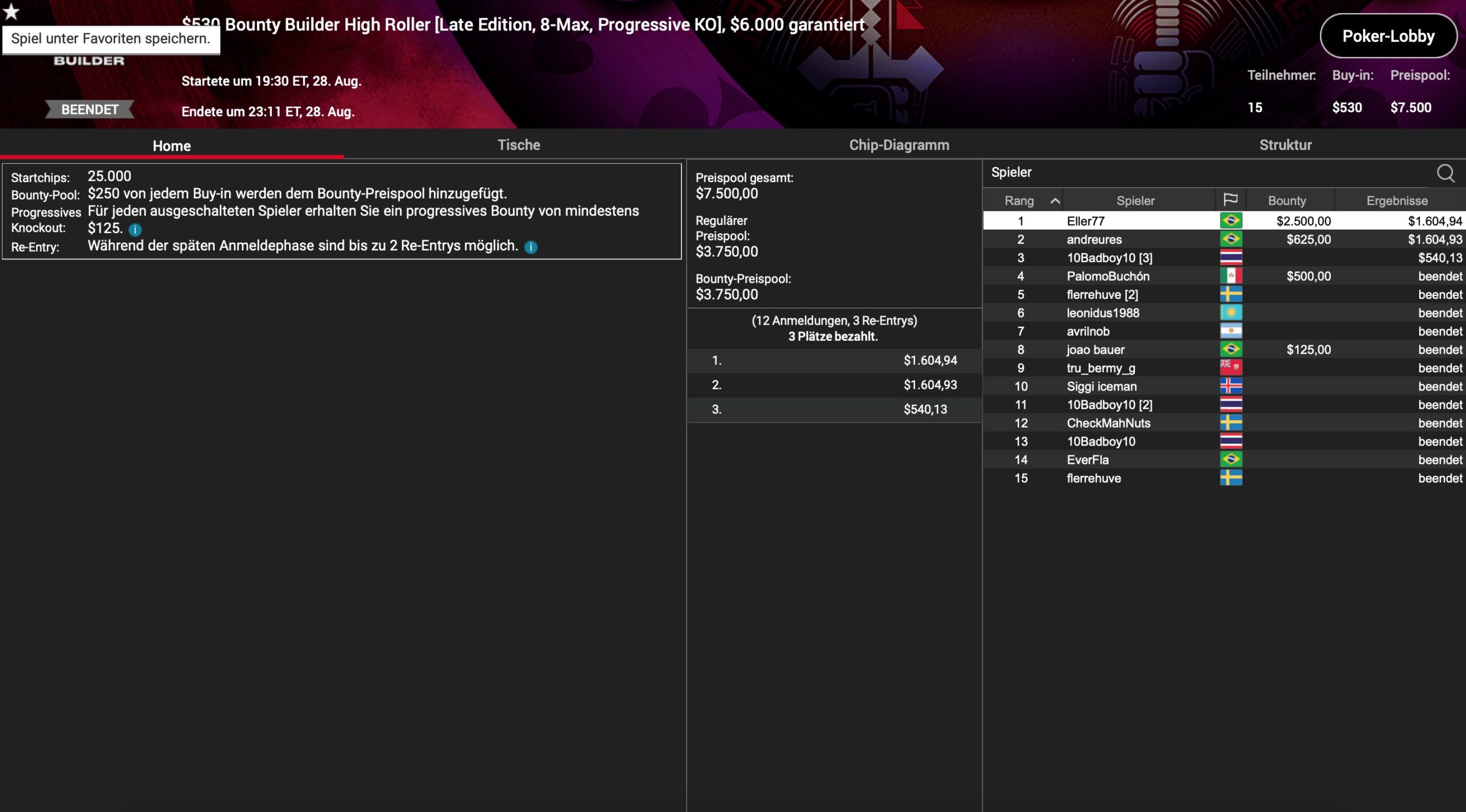Click Mexico flag of PalomoBuchón

tap(1231, 276)
